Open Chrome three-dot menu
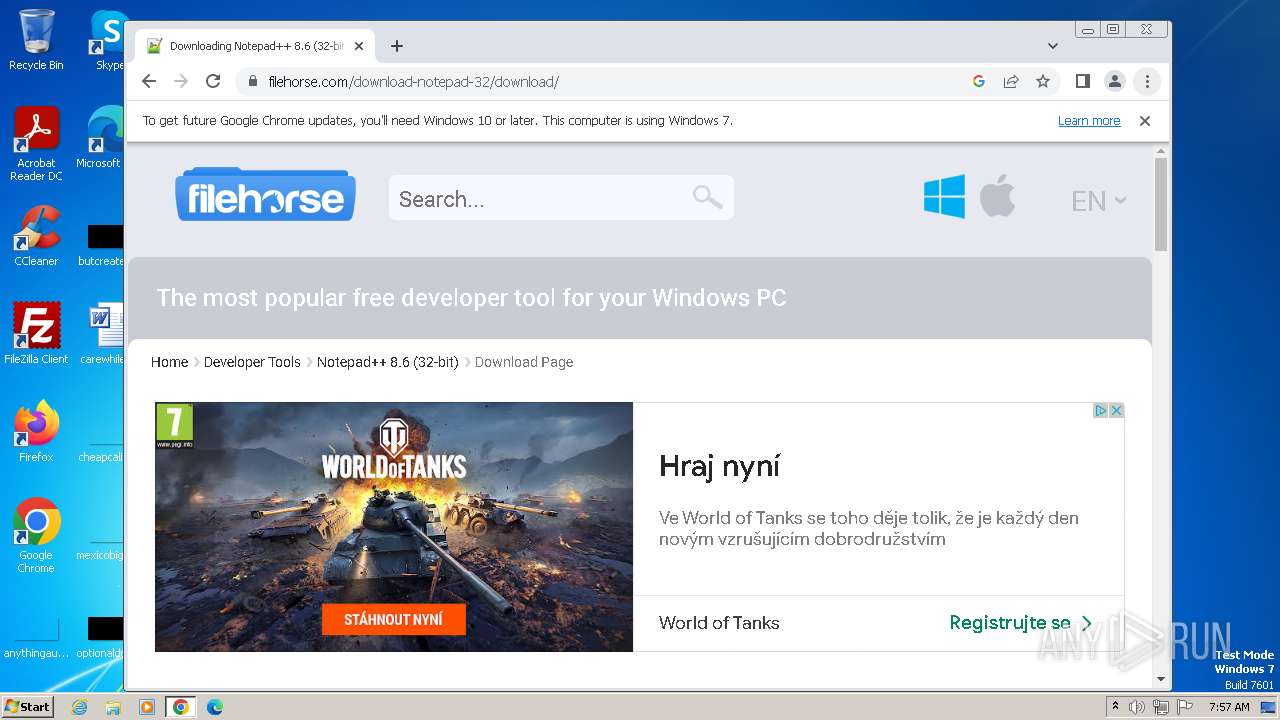1280x720 pixels. point(1147,81)
